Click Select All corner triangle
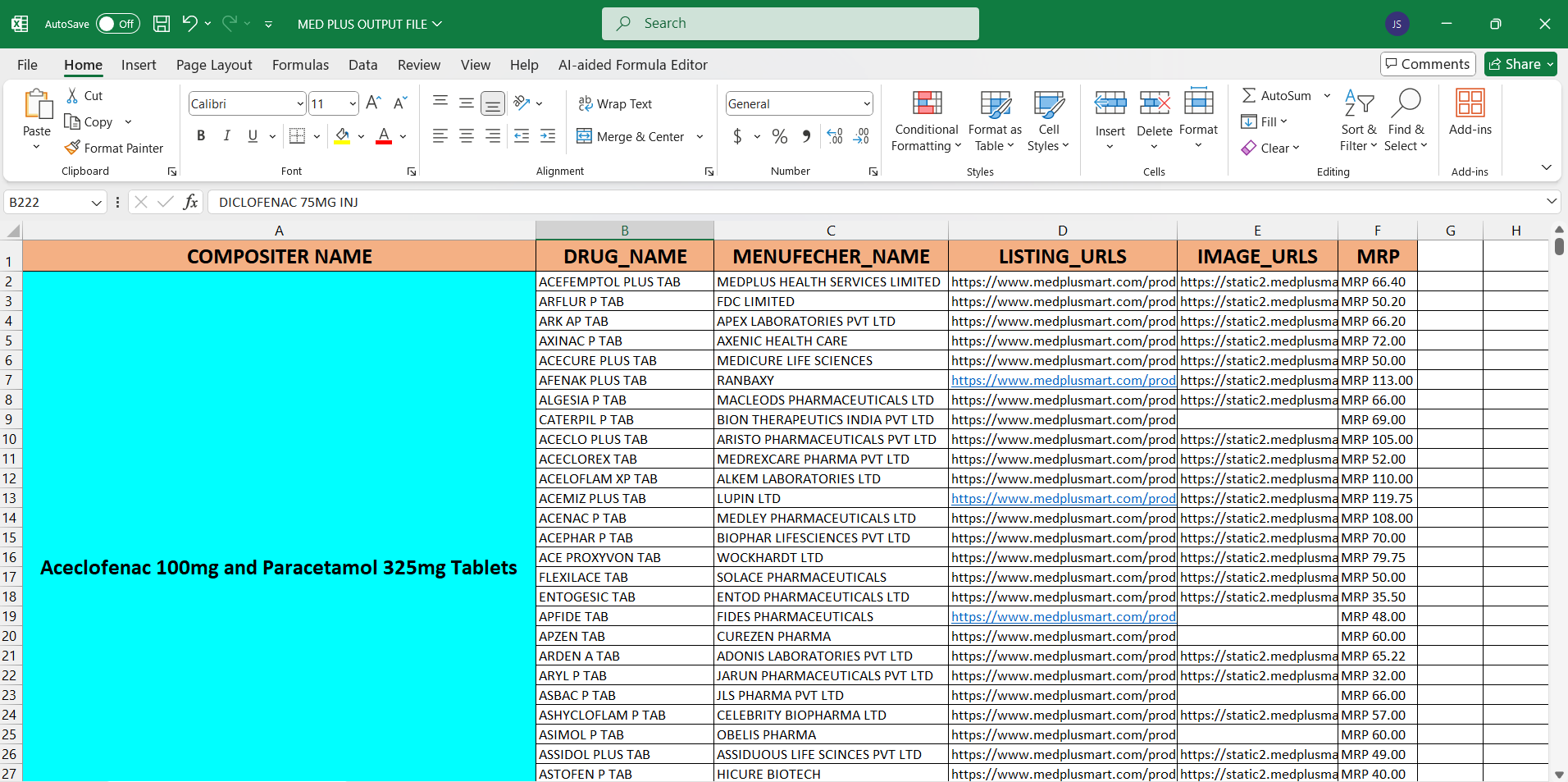The height and width of the screenshot is (782, 1568). tap(11, 231)
